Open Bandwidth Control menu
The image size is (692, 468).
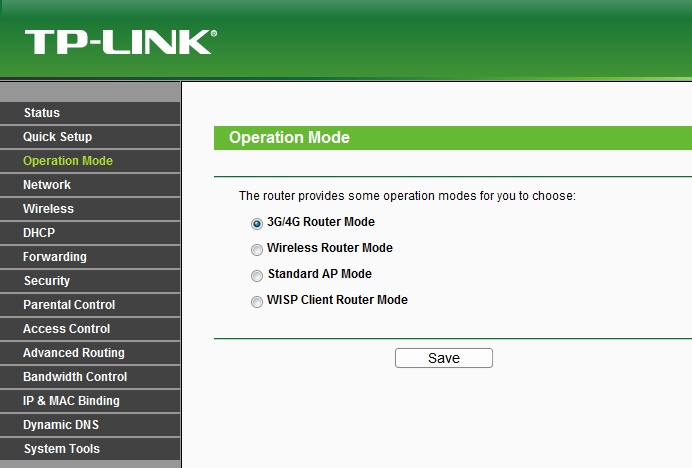90,377
